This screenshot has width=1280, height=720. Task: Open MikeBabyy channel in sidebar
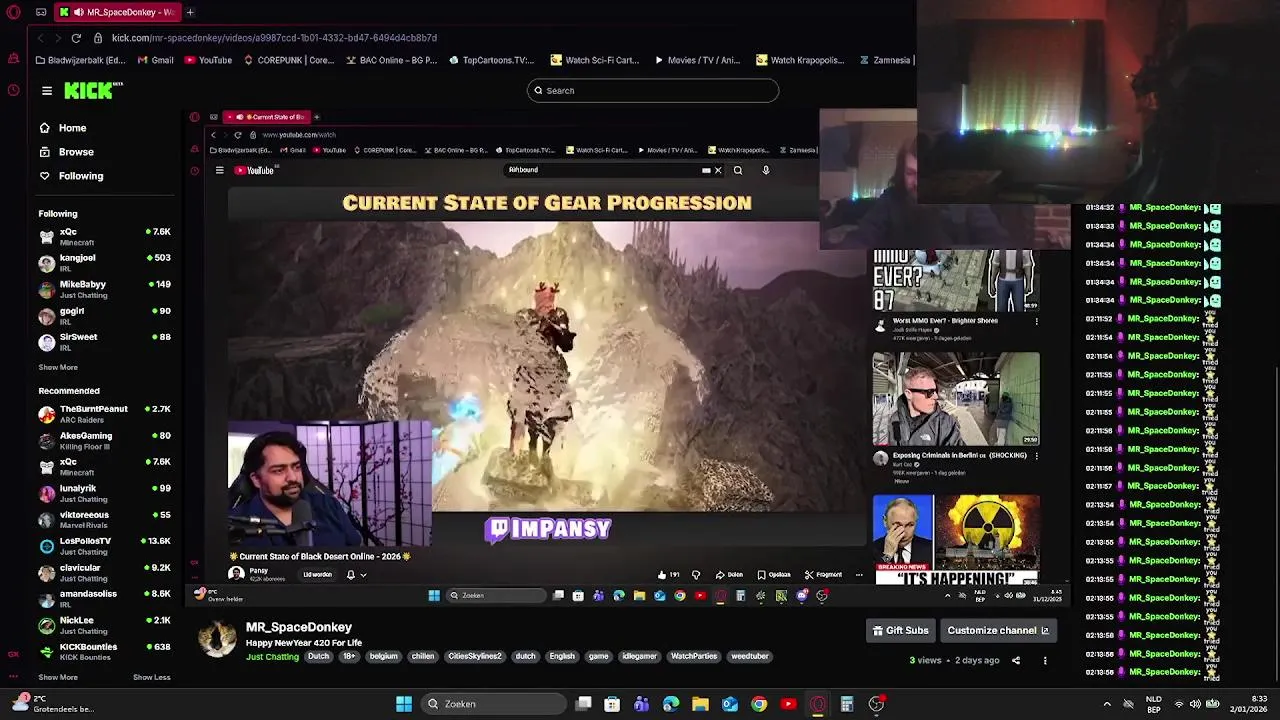tap(104, 289)
